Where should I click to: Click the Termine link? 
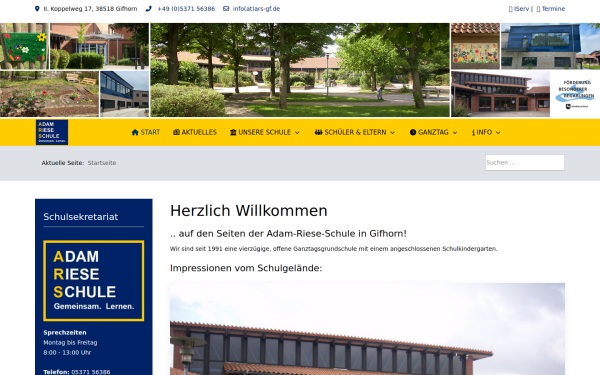click(553, 9)
